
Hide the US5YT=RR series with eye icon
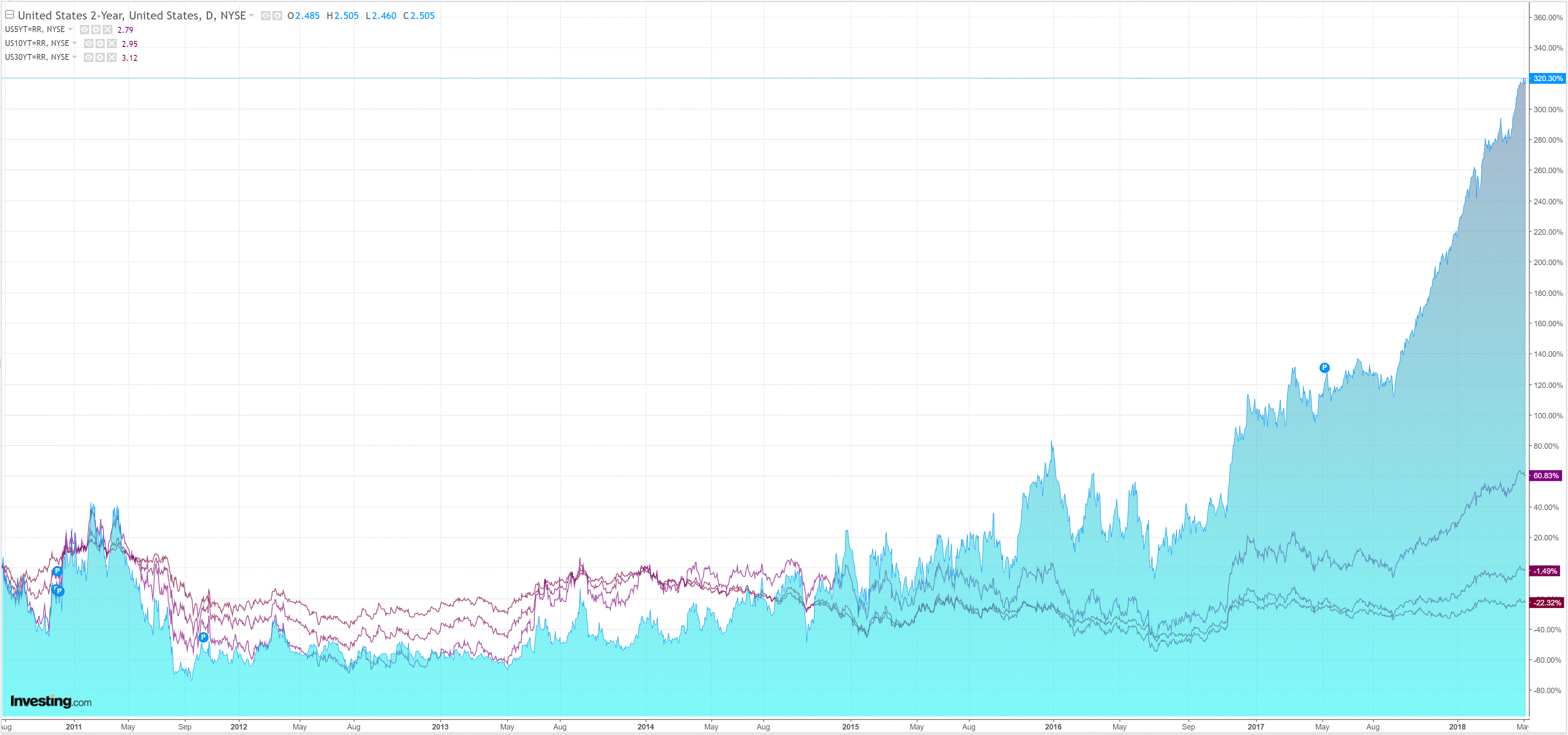84,30
